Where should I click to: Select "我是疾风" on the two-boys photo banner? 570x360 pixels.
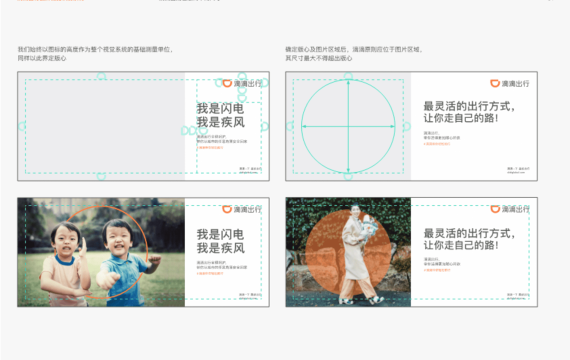pyautogui.click(x=221, y=248)
